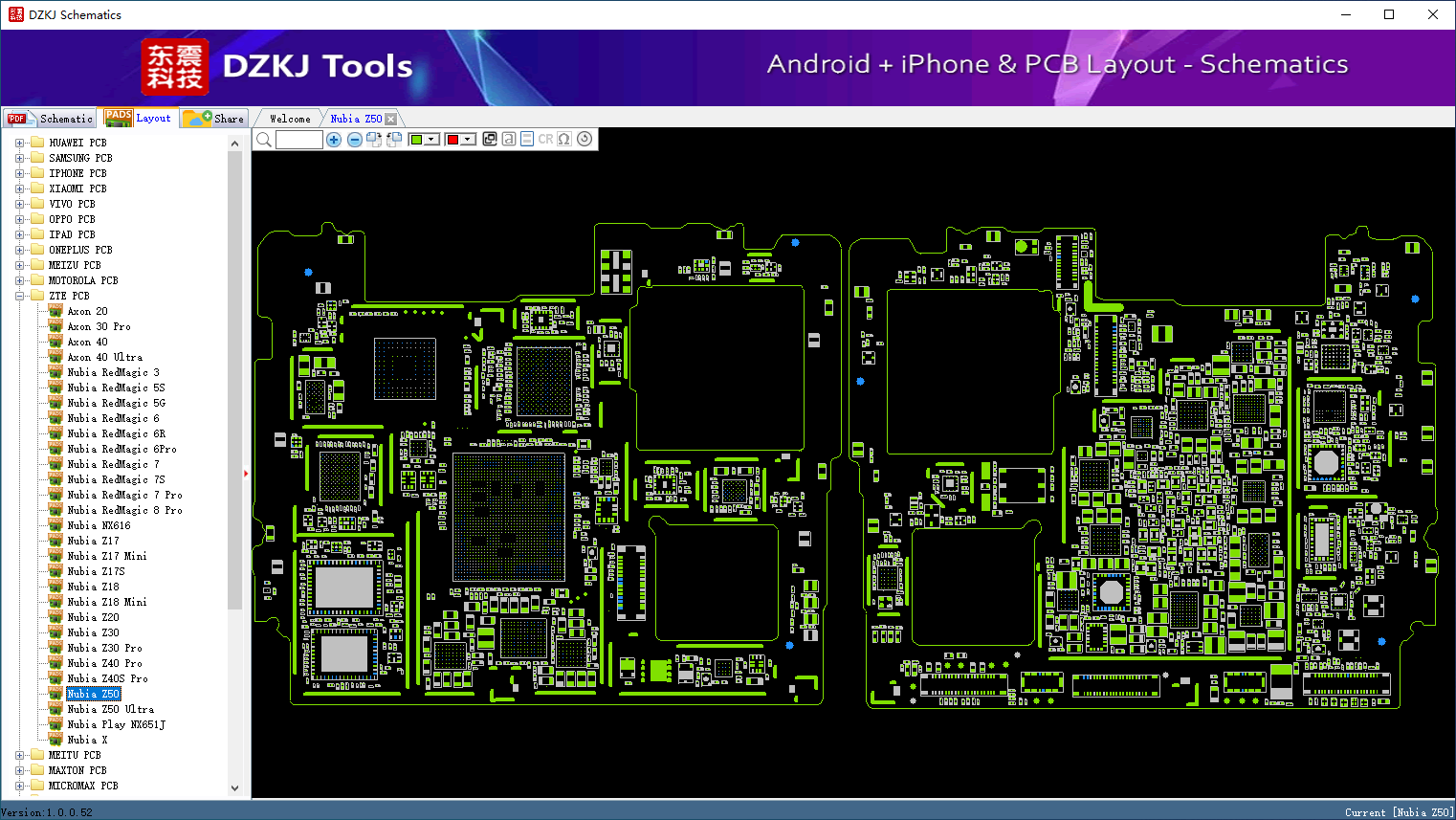Click the board icon next to Nubia Z20
Screen dimensions: 1456x820
(x=55, y=617)
